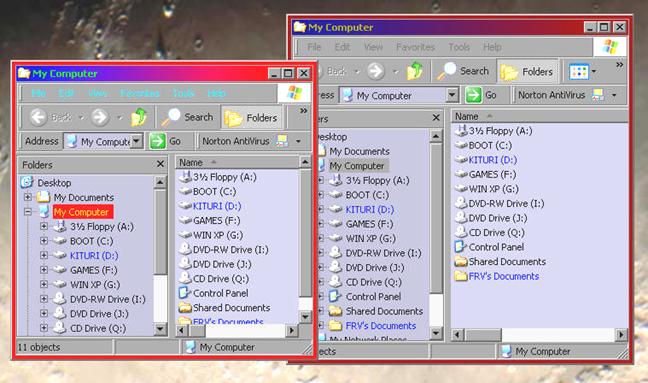Select KITURI (D:) in the front folder tree
The width and height of the screenshot is (648, 383).
[x=94, y=255]
